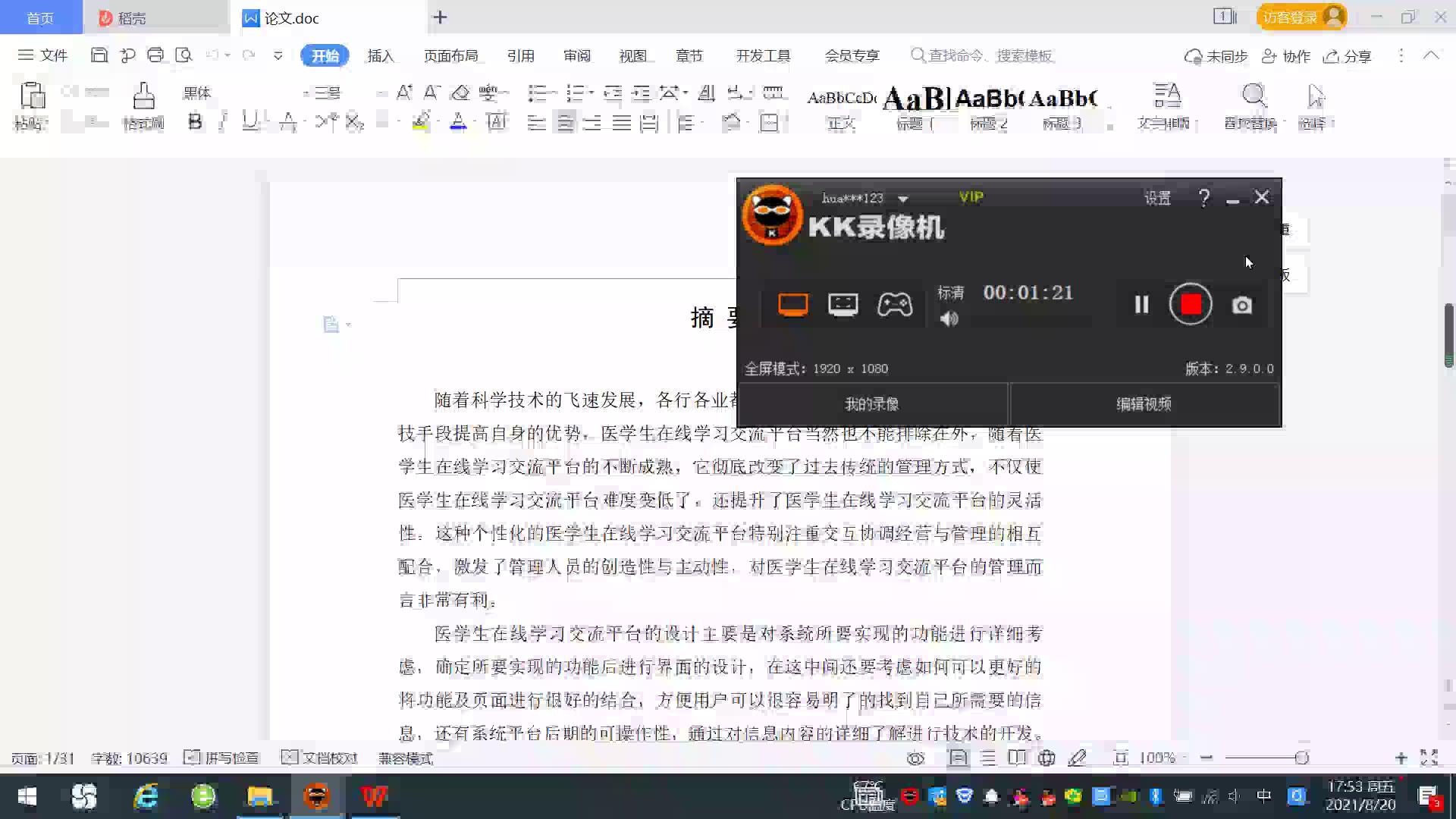Apply bullet list formatting
The image size is (1456, 819).
click(x=539, y=93)
